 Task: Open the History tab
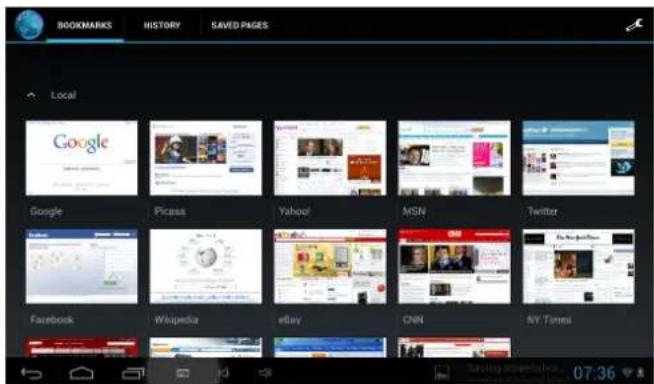(x=162, y=25)
